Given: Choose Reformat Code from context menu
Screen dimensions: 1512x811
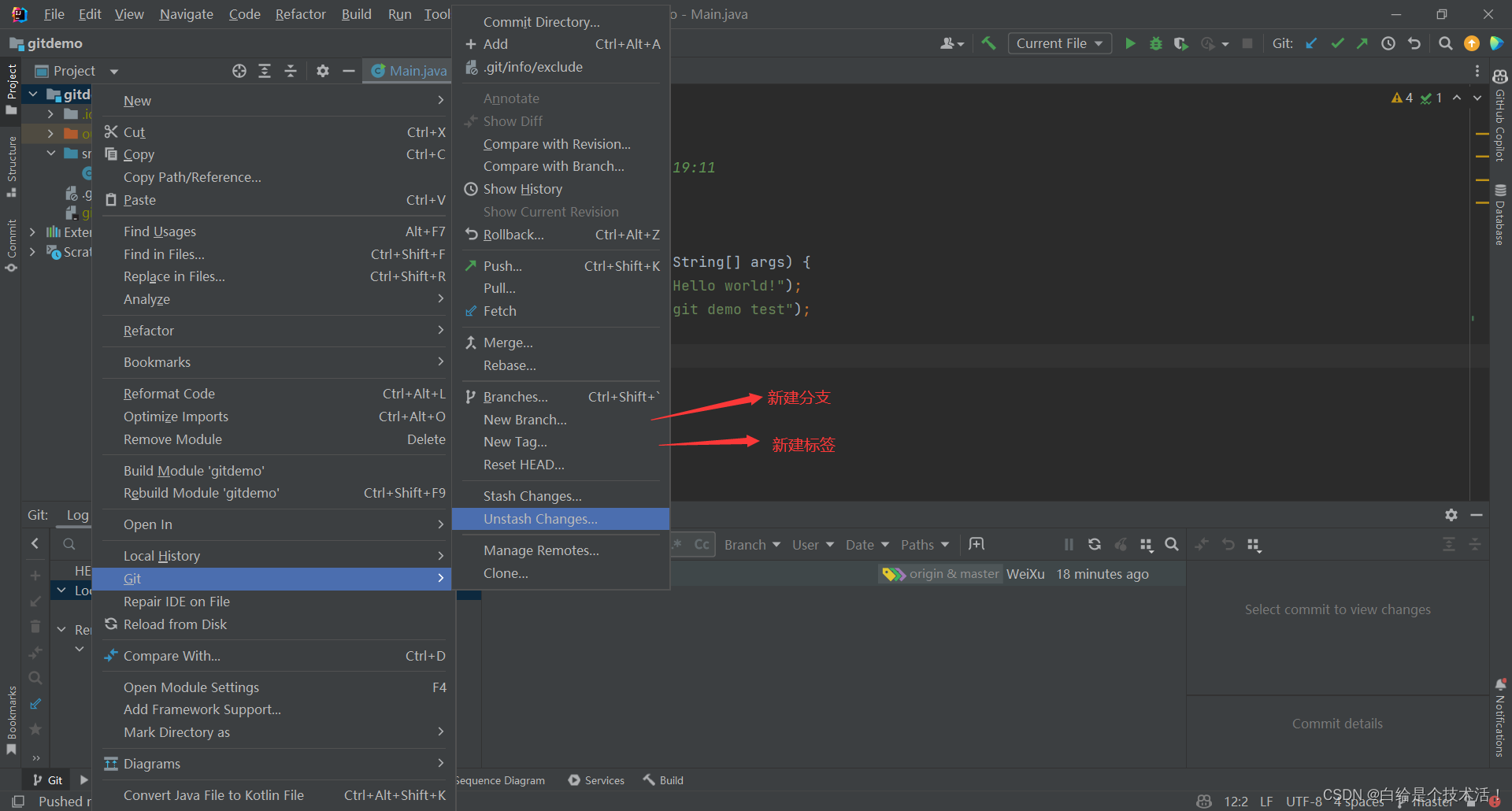Looking at the screenshot, I should tap(273, 394).
